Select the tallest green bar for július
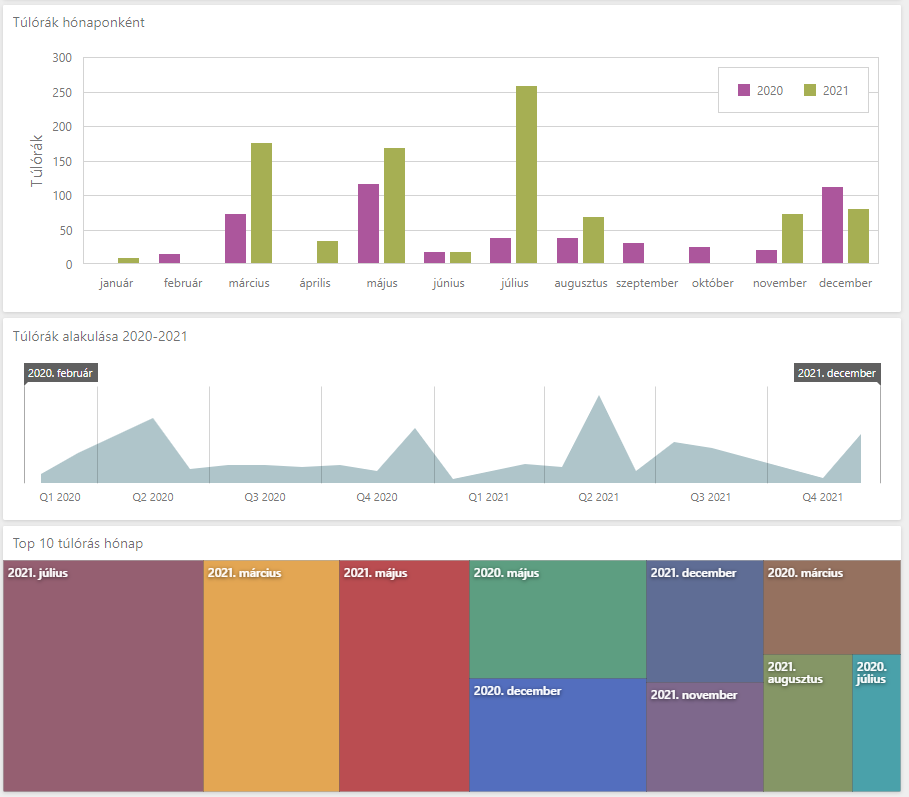The height and width of the screenshot is (797, 909). [x=526, y=175]
